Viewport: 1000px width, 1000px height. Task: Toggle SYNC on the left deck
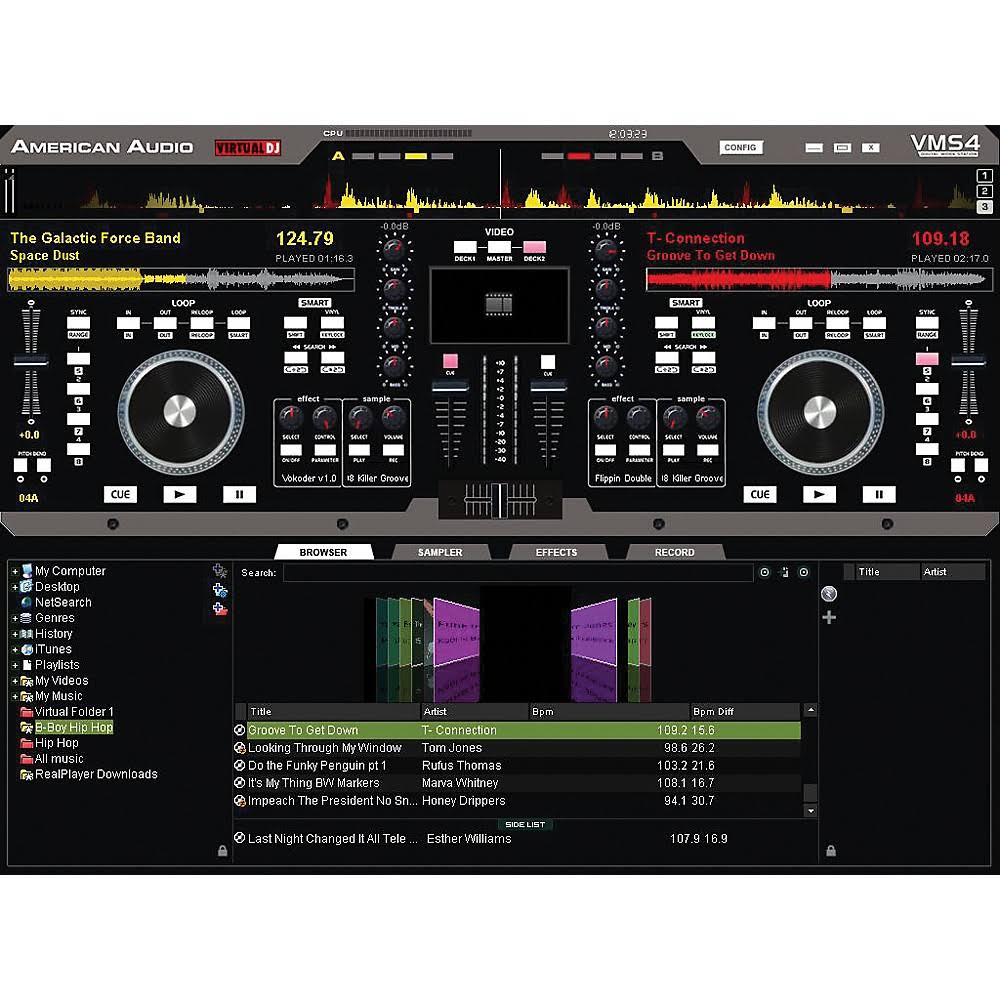point(78,323)
